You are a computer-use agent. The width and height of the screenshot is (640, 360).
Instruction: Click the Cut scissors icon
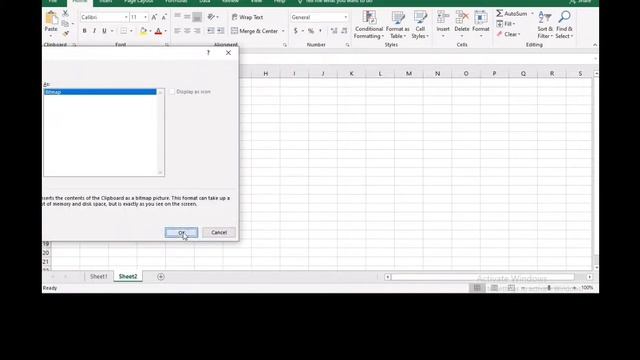[x=65, y=13]
